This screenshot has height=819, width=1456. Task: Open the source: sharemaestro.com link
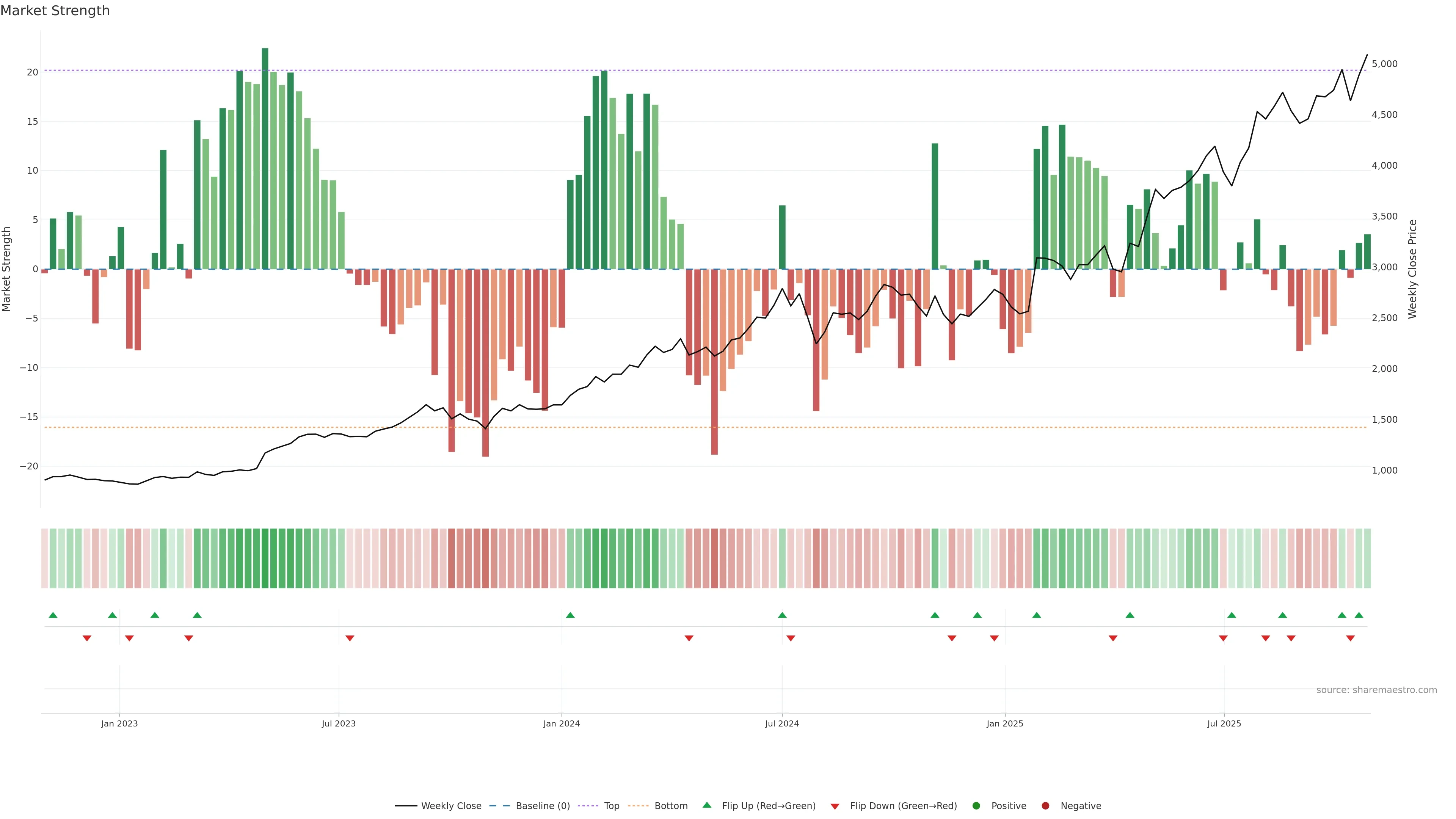tap(1376, 690)
